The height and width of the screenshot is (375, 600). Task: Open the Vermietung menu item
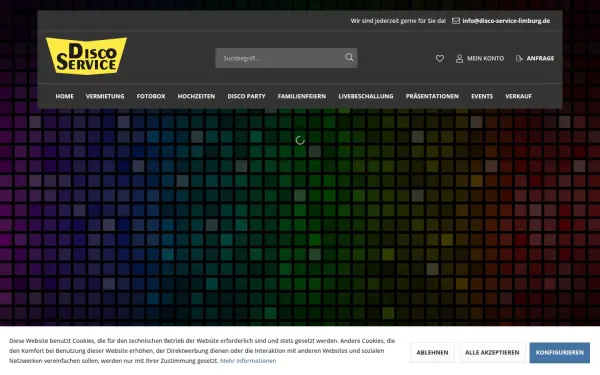105,96
